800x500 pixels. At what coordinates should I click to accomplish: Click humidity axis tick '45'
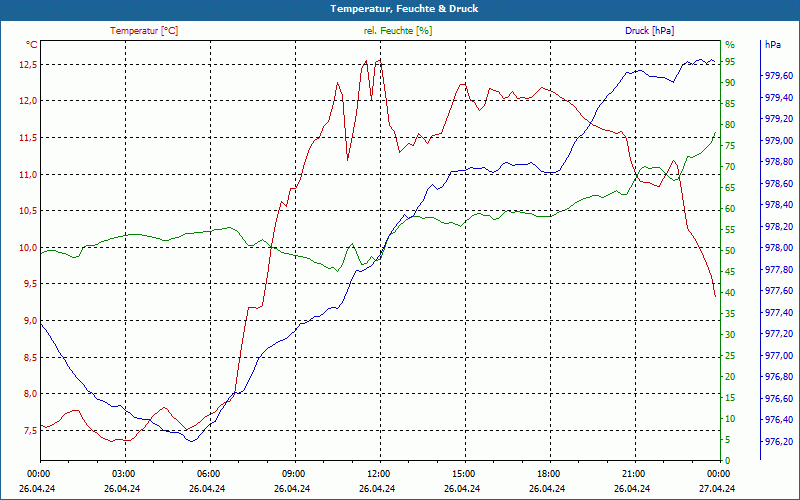click(730, 272)
